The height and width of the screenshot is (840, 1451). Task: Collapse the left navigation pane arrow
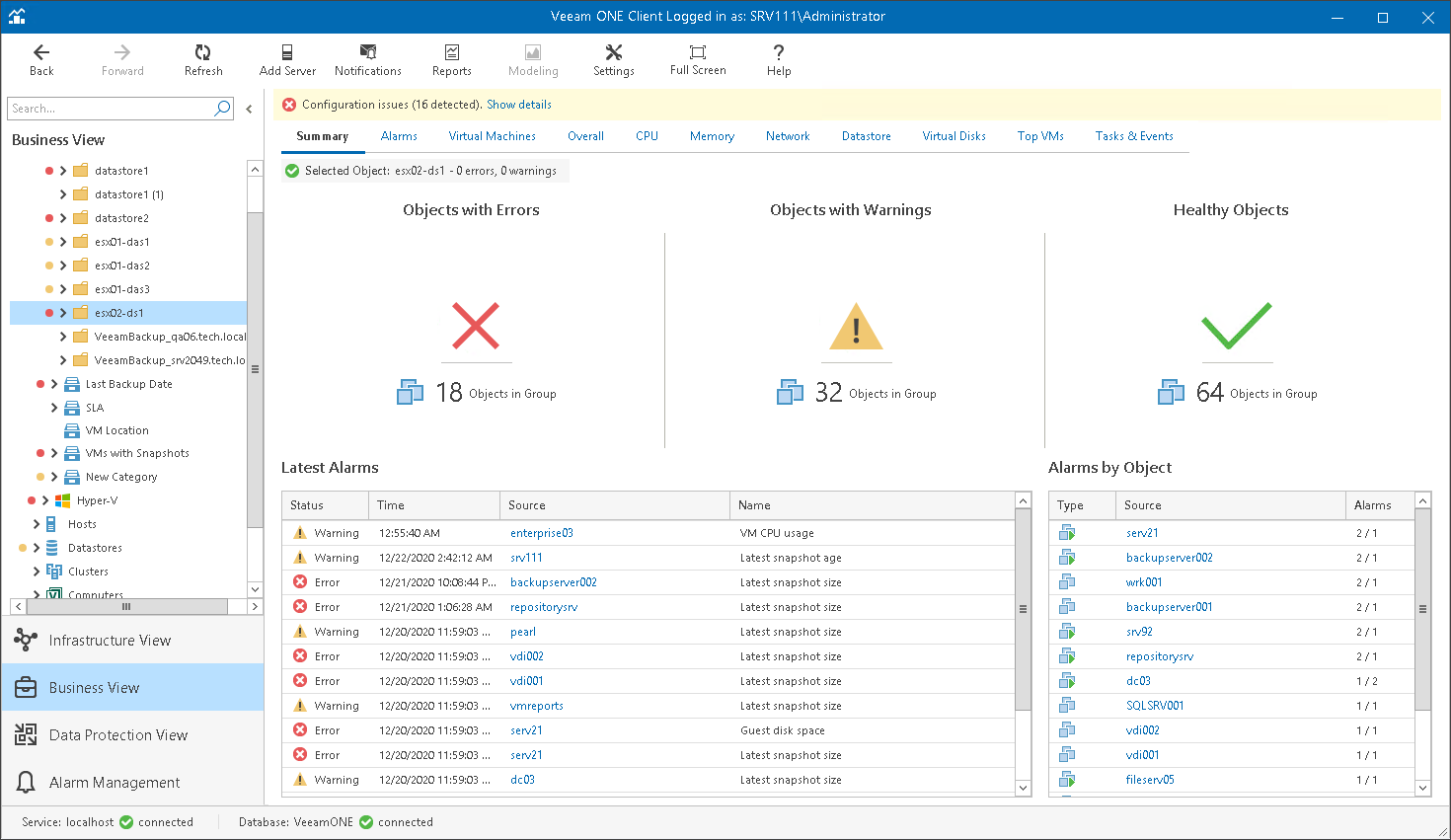click(249, 110)
